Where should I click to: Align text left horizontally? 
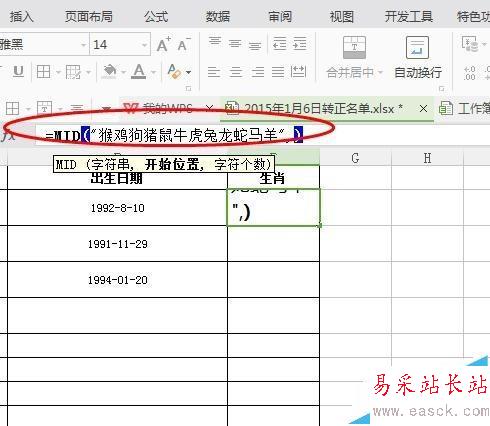pyautogui.click(x=214, y=72)
